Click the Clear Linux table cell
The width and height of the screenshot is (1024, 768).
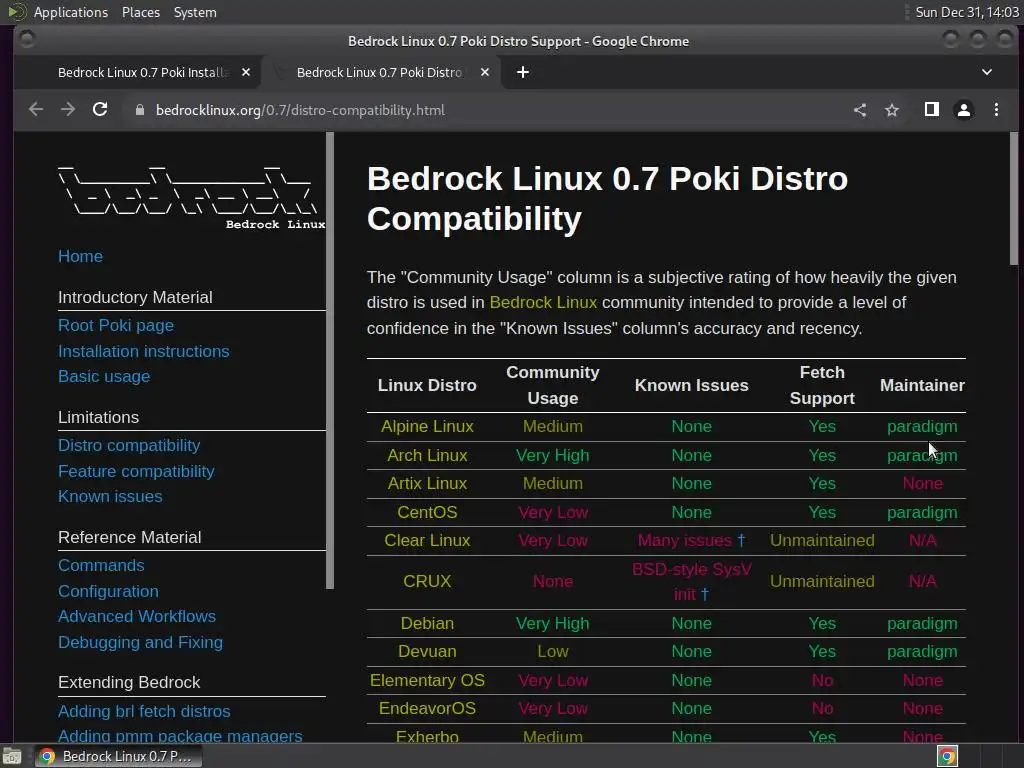427,540
